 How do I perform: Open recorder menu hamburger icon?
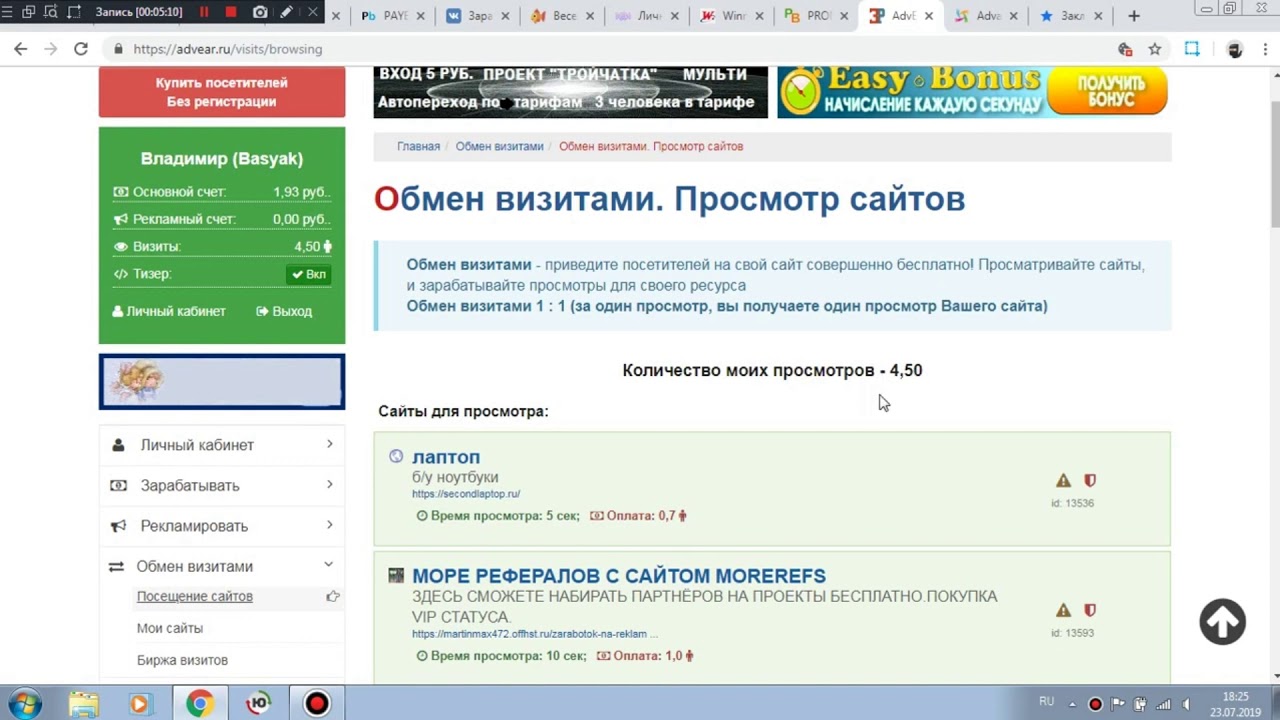coord(8,13)
